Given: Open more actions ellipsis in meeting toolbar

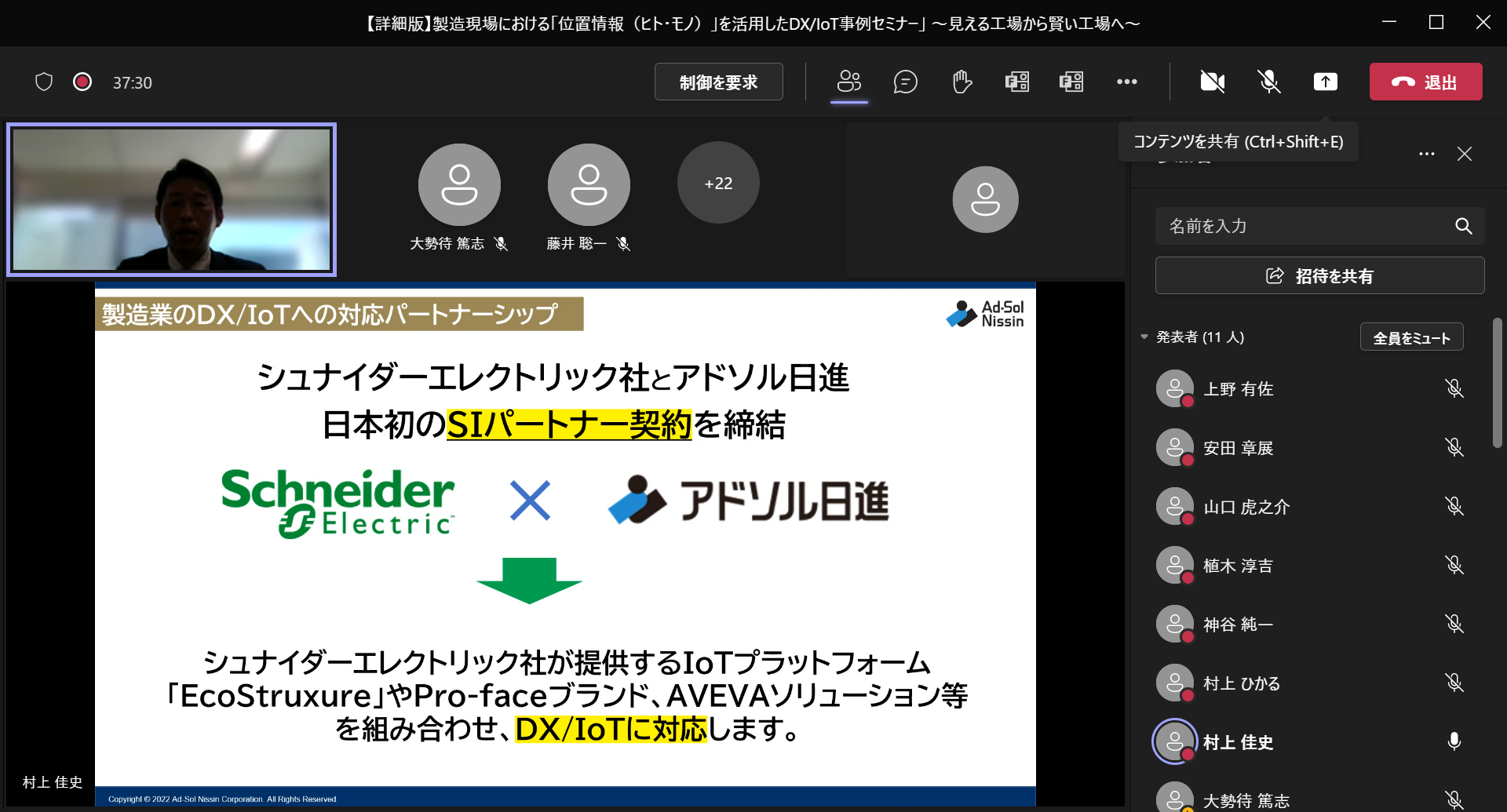Looking at the screenshot, I should (x=1127, y=82).
